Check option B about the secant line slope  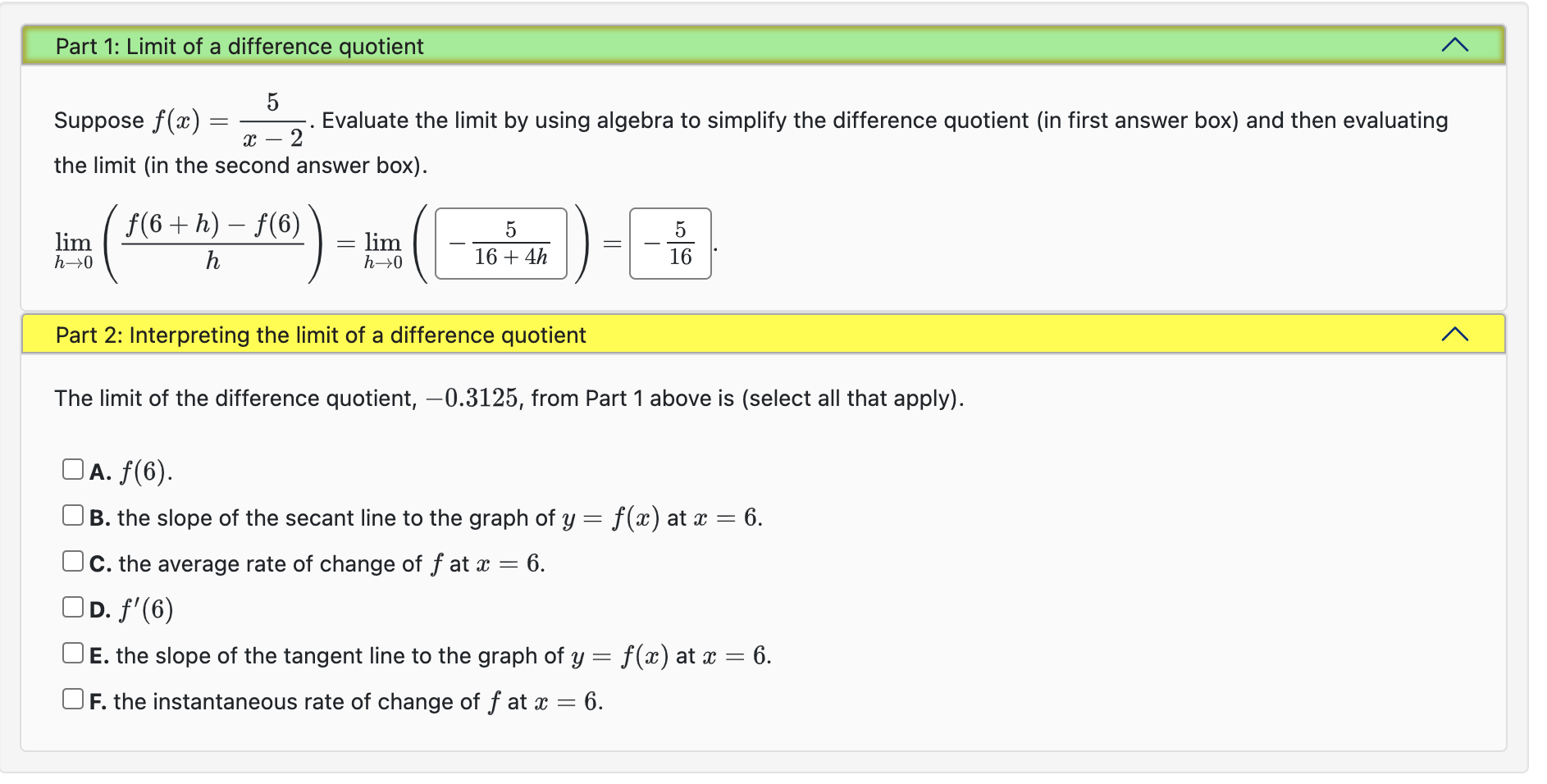coord(72,514)
